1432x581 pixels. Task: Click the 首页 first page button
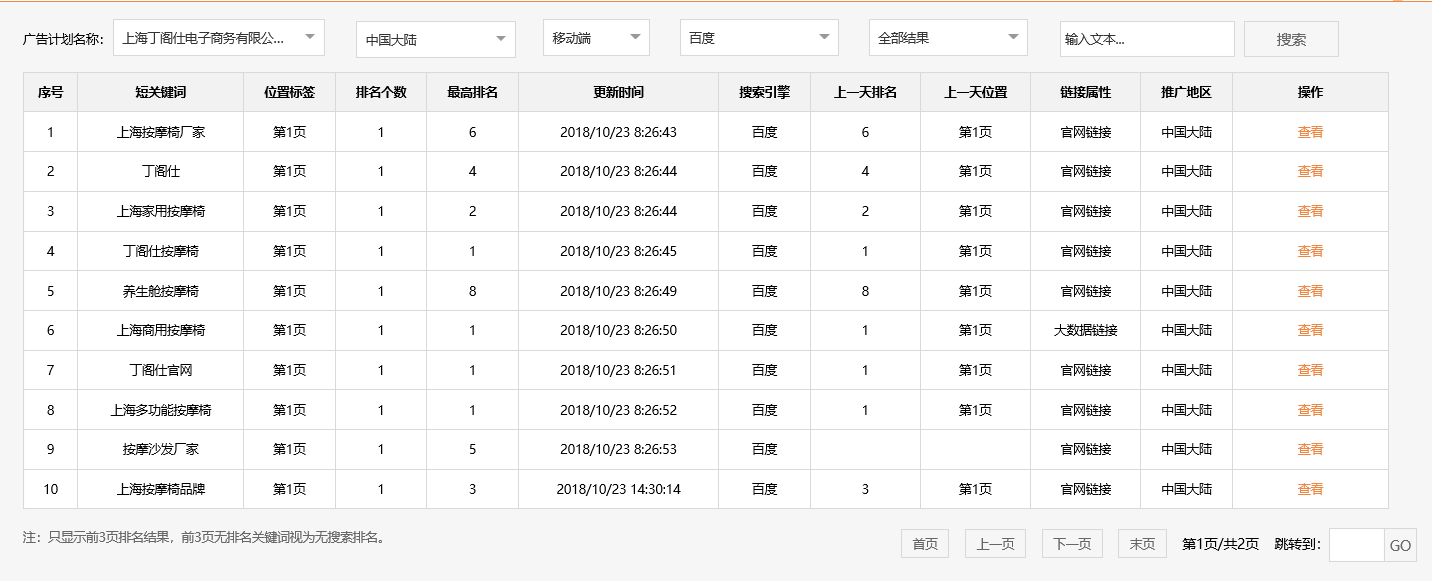pyautogui.click(x=924, y=543)
